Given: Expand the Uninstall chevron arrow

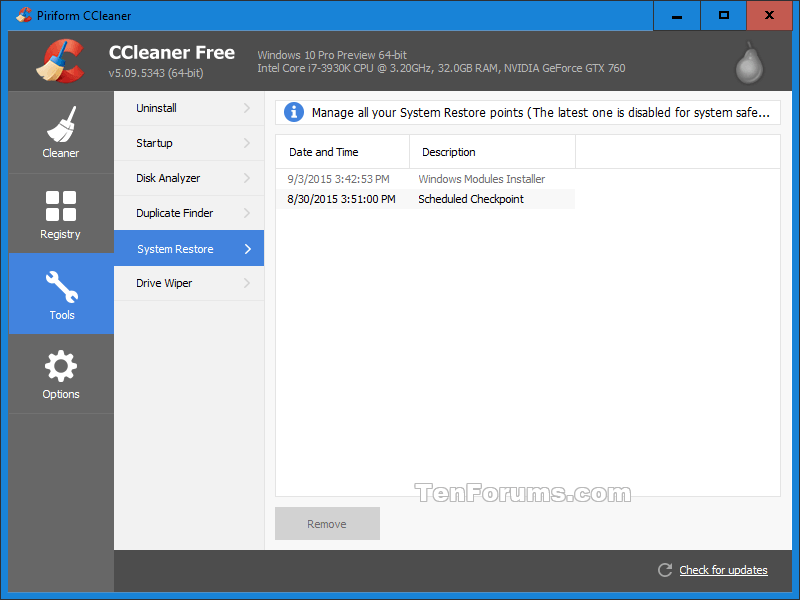Looking at the screenshot, I should pyautogui.click(x=246, y=108).
